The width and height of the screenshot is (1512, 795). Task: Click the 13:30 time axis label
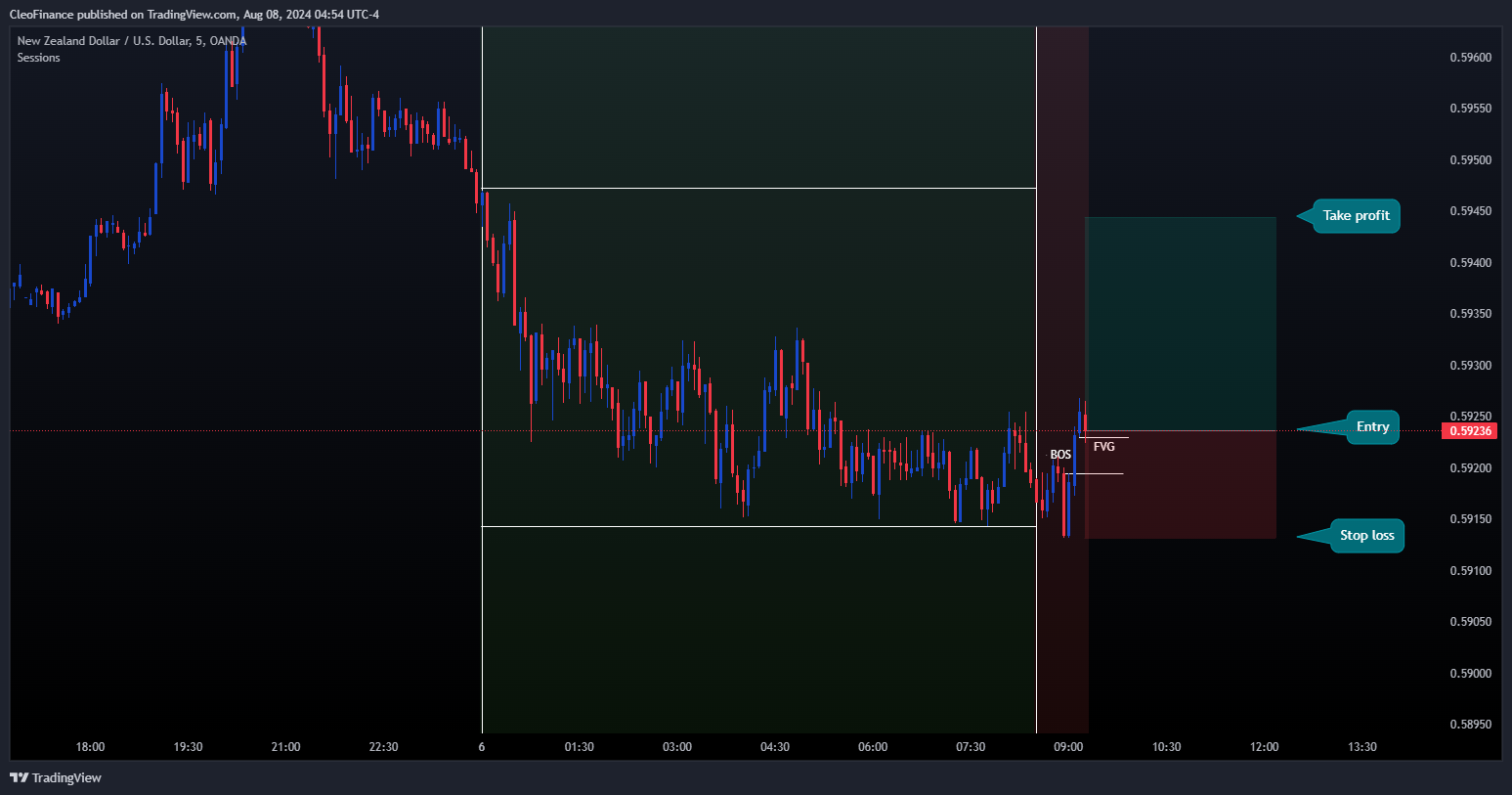click(1361, 747)
